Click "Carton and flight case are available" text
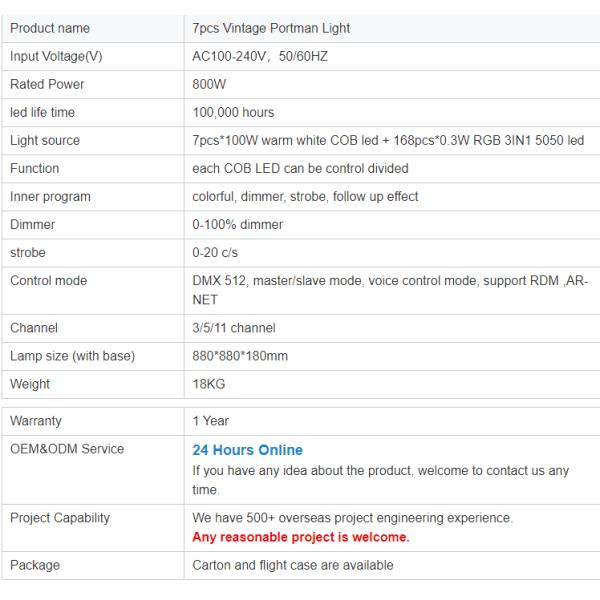 pos(293,565)
